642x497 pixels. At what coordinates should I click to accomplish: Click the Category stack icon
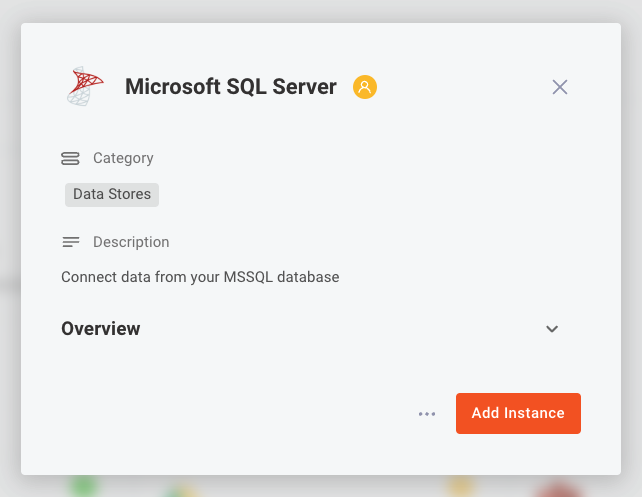(x=70, y=158)
